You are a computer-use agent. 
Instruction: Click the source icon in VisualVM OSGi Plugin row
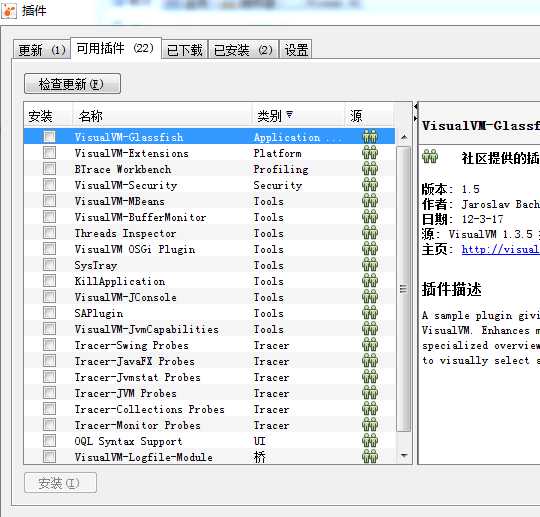[x=370, y=248]
